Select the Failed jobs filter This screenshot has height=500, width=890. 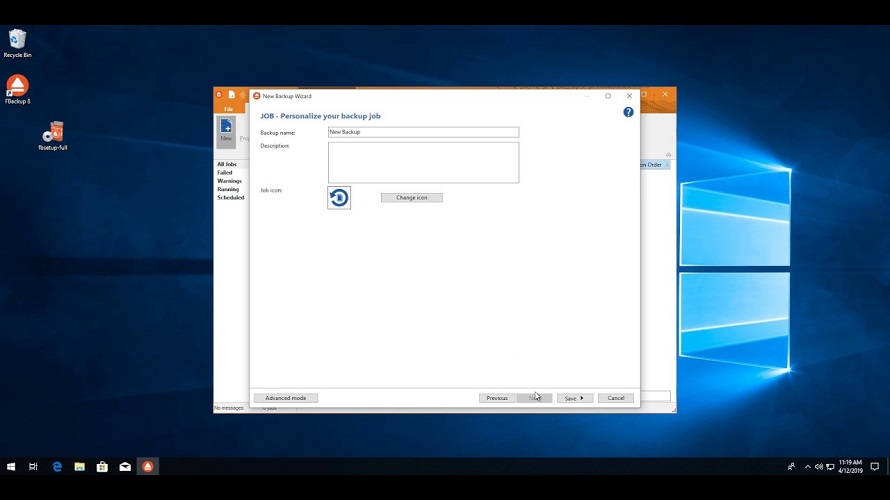tap(225, 173)
